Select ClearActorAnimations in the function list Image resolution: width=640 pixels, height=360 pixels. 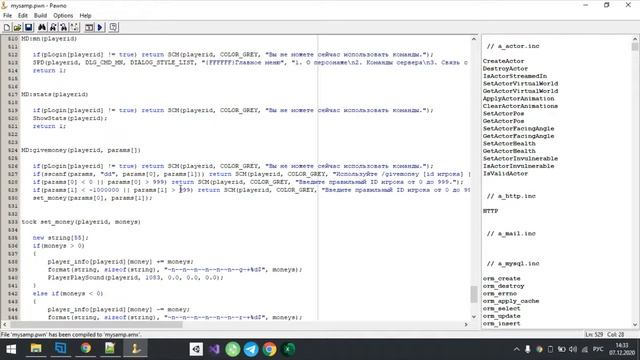point(520,106)
